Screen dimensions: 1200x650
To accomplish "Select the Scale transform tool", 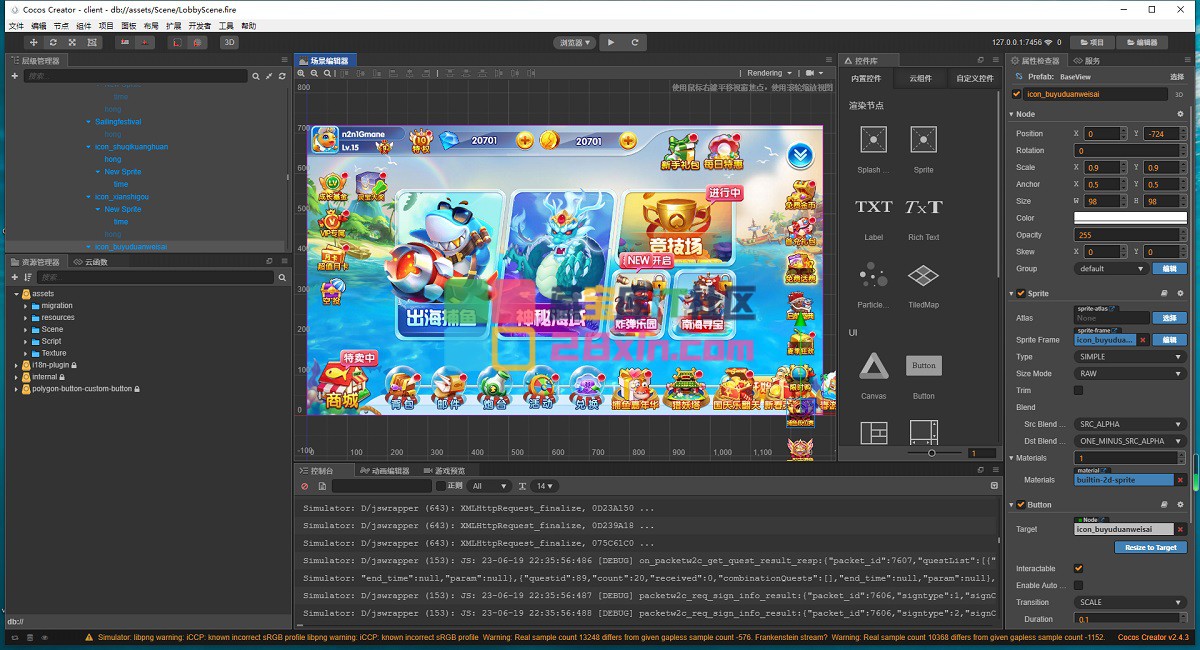I will pyautogui.click(x=72, y=43).
